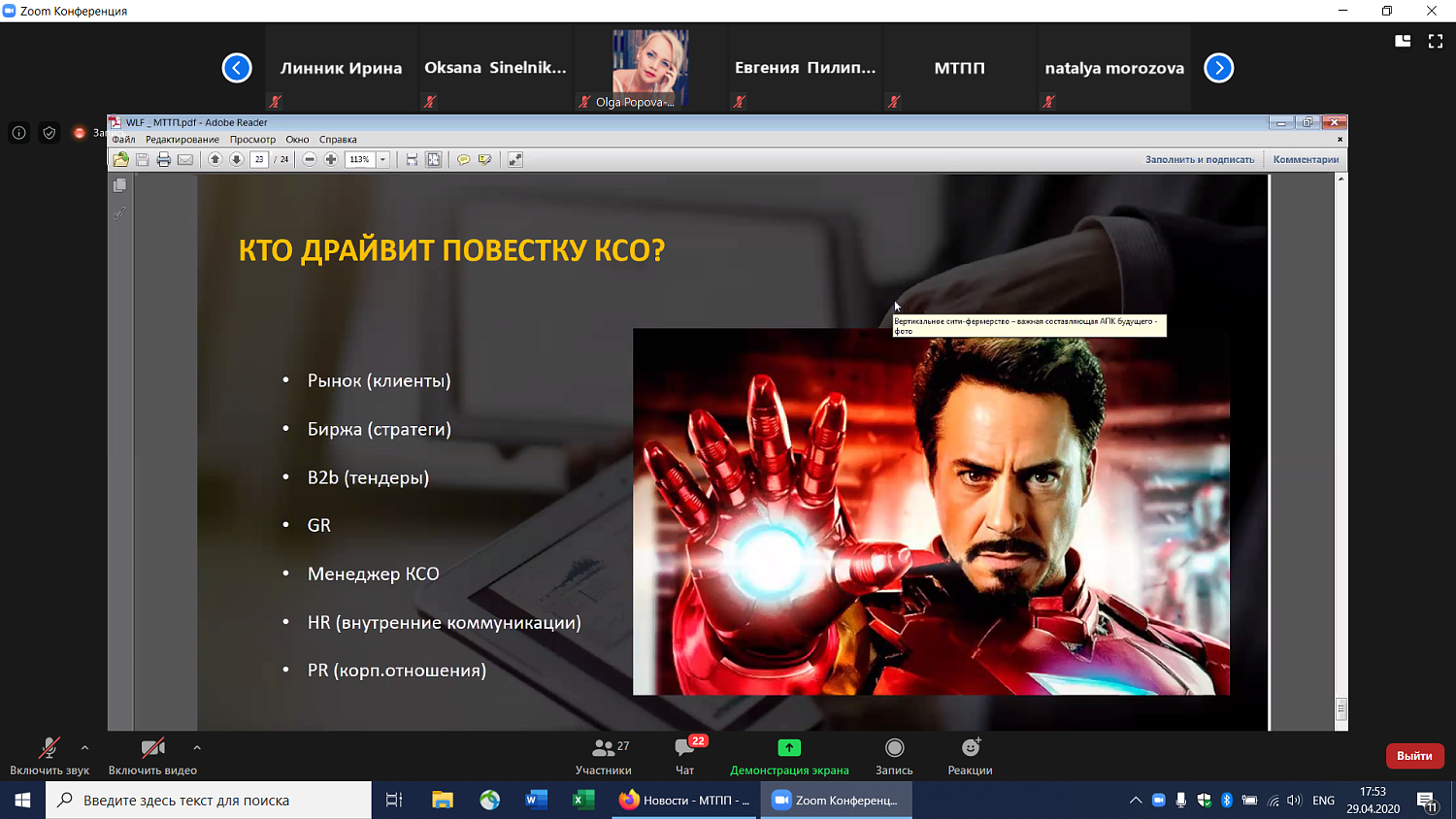Switch Zoom to gallery view
Image resolution: width=1456 pixels, height=819 pixels.
[1403, 41]
